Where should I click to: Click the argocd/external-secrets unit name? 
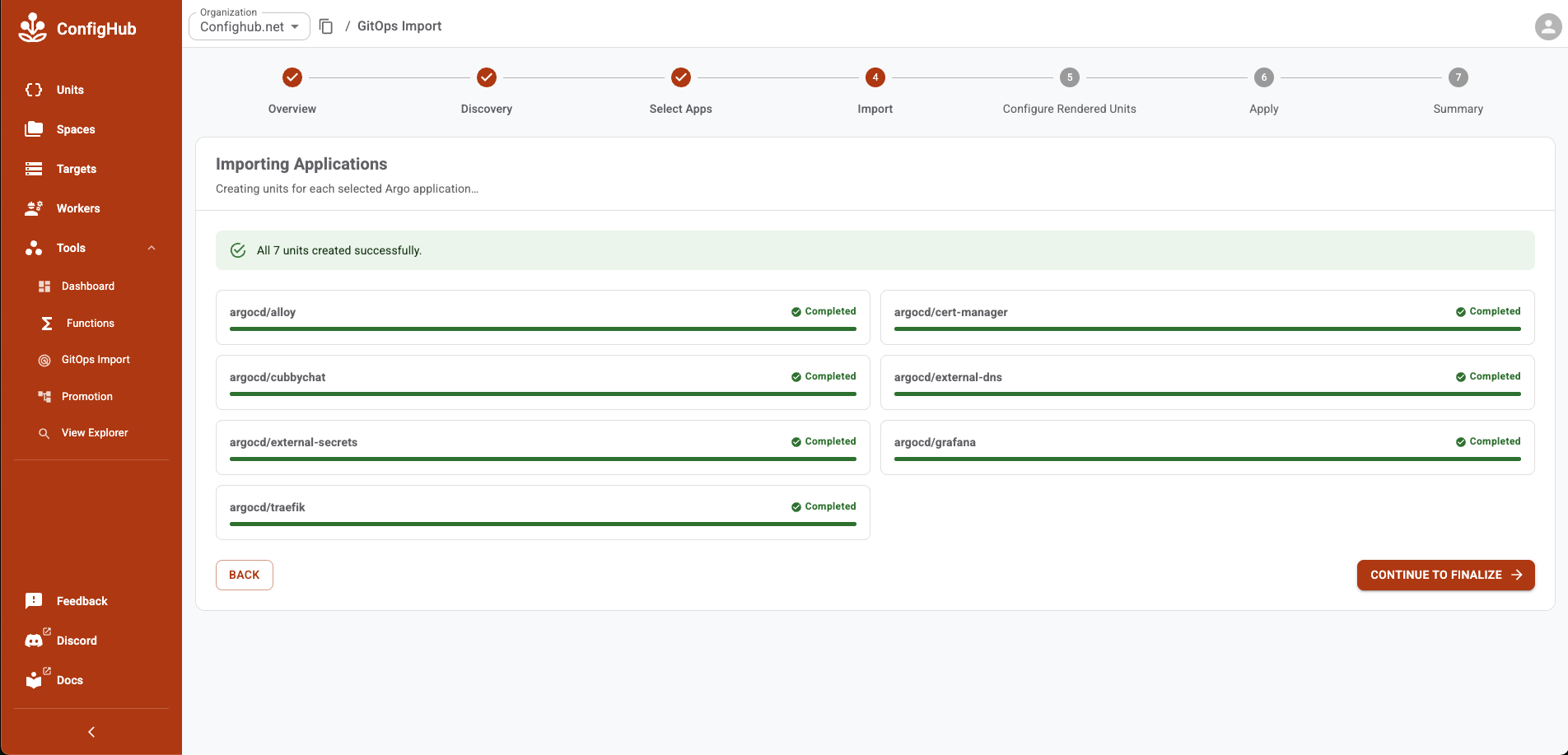293,442
